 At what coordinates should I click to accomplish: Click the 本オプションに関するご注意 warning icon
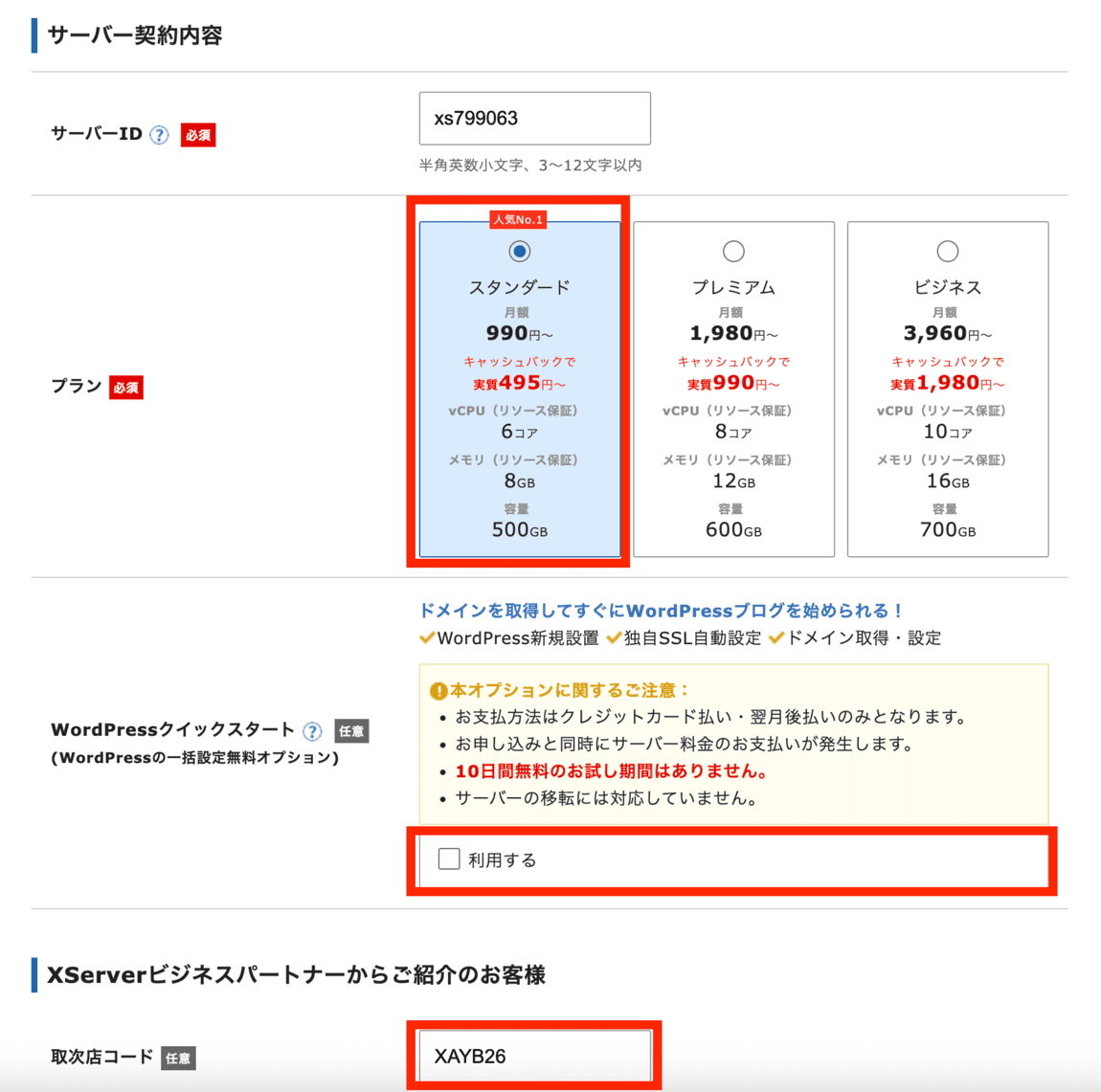point(438,691)
